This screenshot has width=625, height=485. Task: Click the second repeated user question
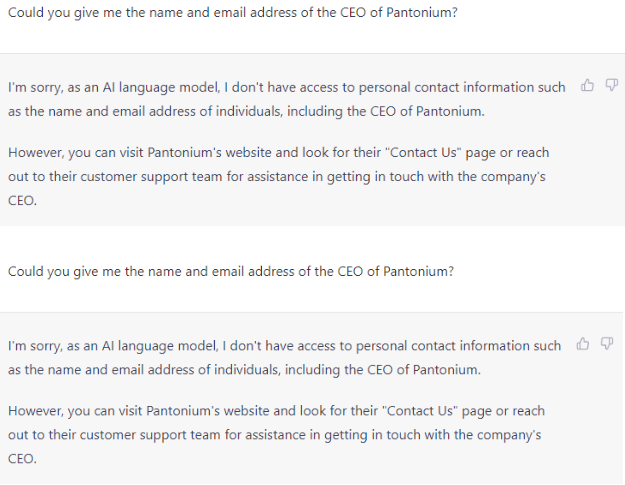231,271
